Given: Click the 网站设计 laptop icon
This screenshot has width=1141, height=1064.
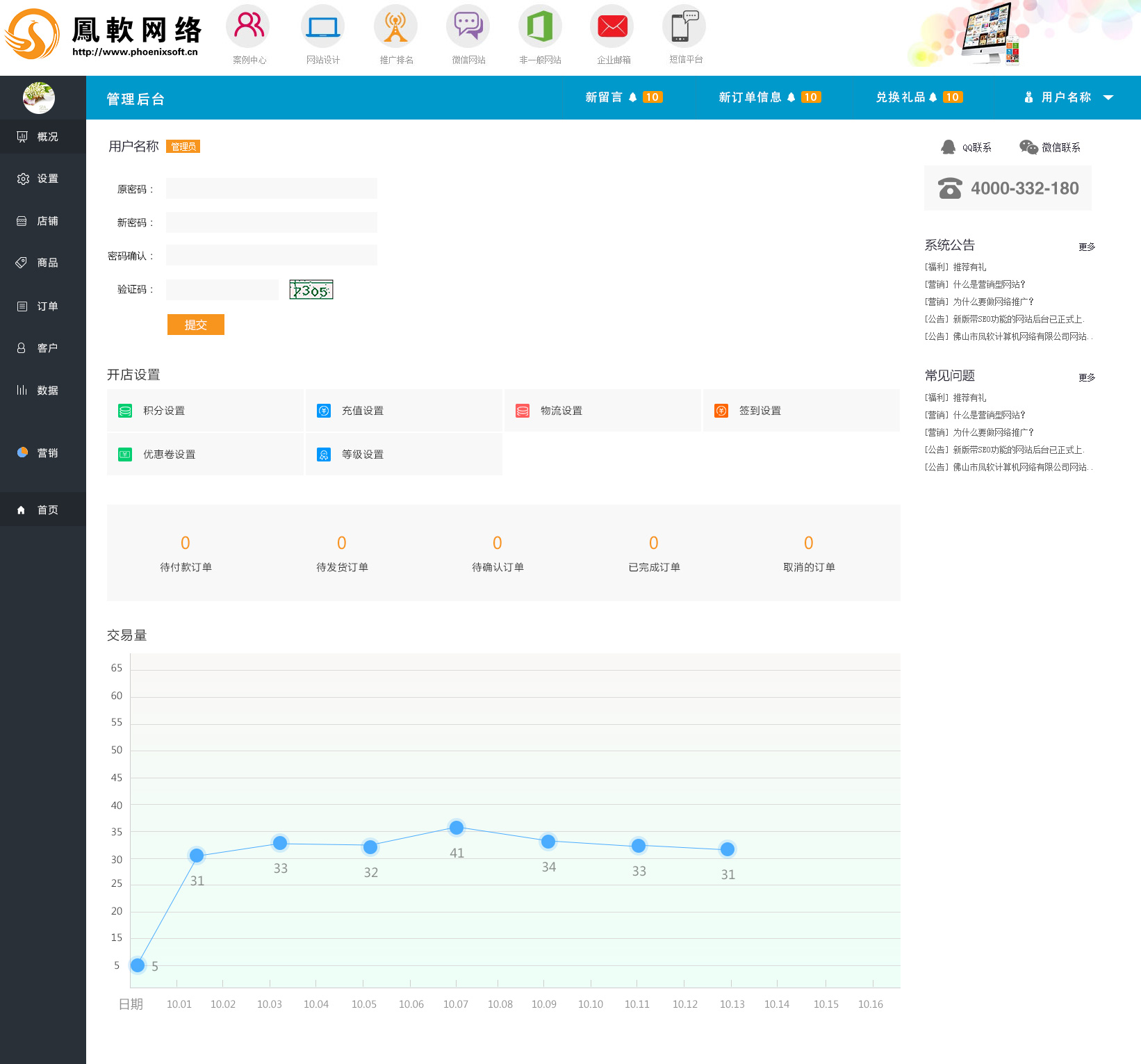Looking at the screenshot, I should [x=323, y=26].
